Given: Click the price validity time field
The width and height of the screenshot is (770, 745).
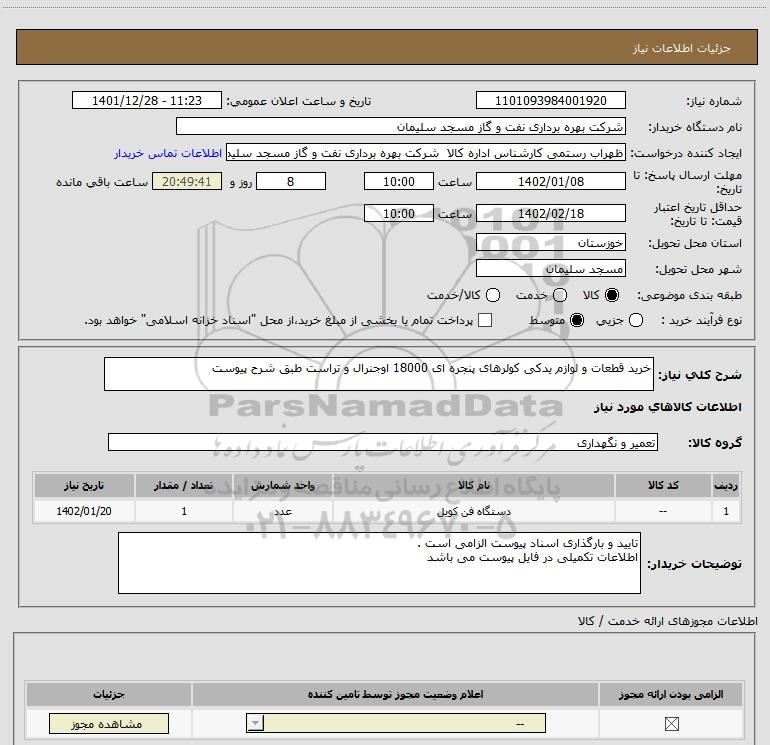Looking at the screenshot, I should pos(399,213).
